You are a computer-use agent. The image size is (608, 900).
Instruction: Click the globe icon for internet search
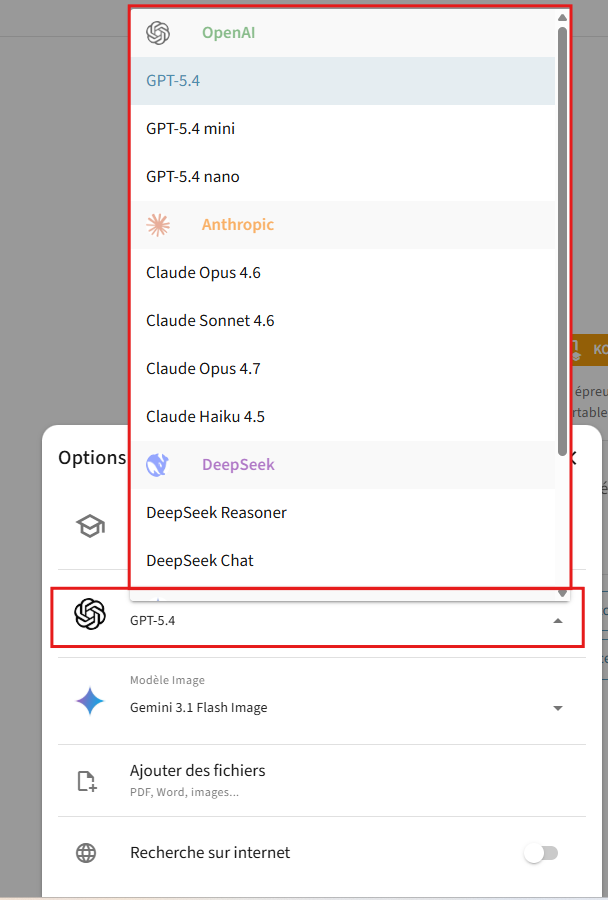click(x=86, y=853)
